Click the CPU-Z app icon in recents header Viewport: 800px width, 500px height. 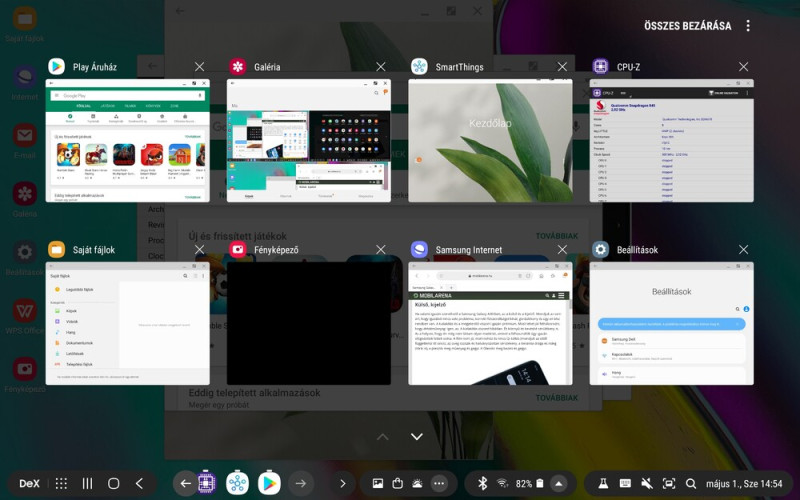coord(601,67)
